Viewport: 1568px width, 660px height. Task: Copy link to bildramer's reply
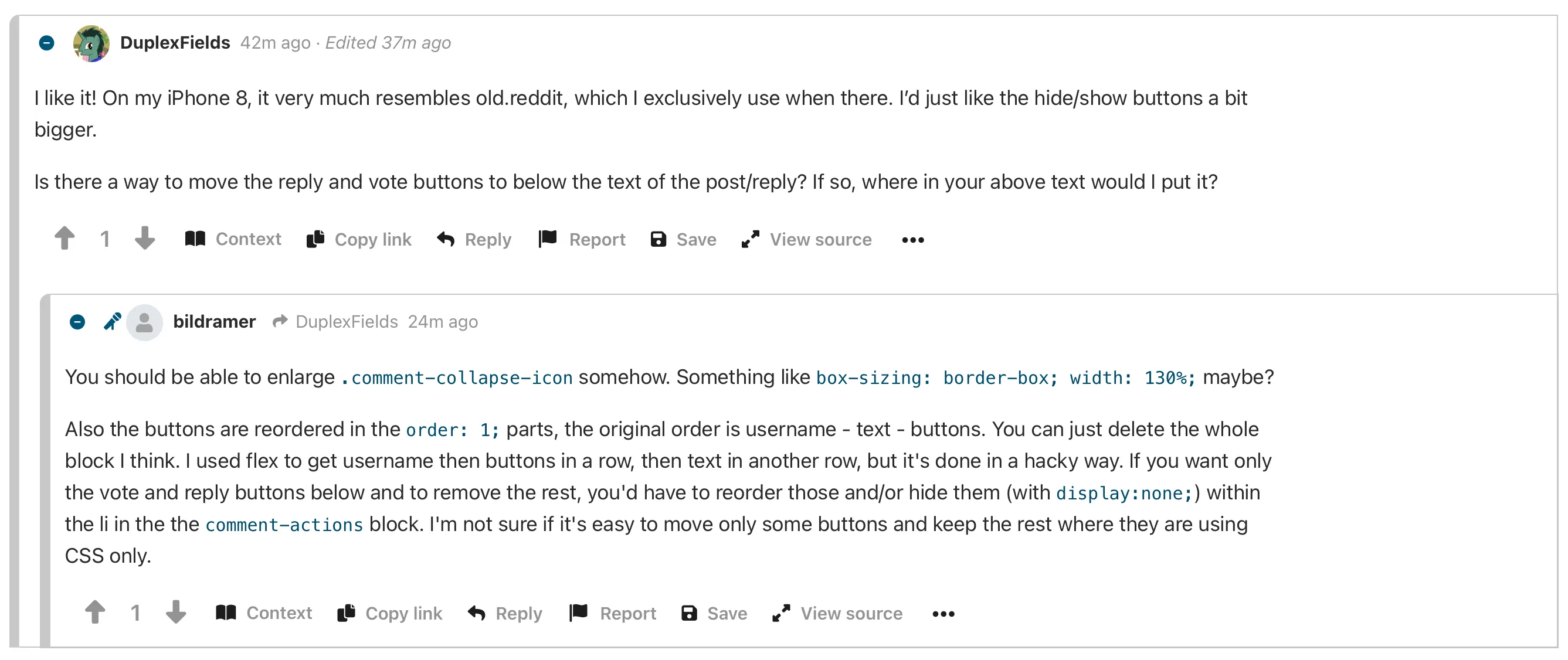[x=389, y=613]
